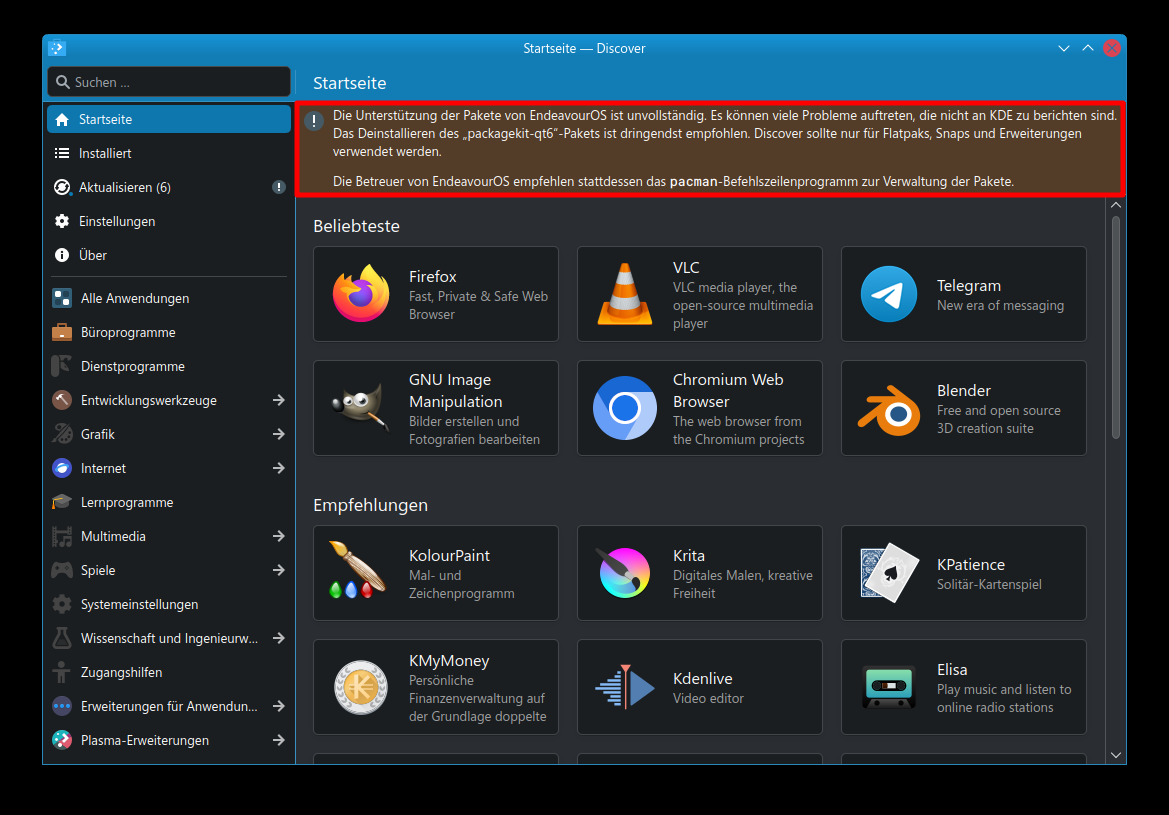Screen dimensions: 1169x815
Task: Expand the Grafik subcategories arrow
Action: click(279, 434)
